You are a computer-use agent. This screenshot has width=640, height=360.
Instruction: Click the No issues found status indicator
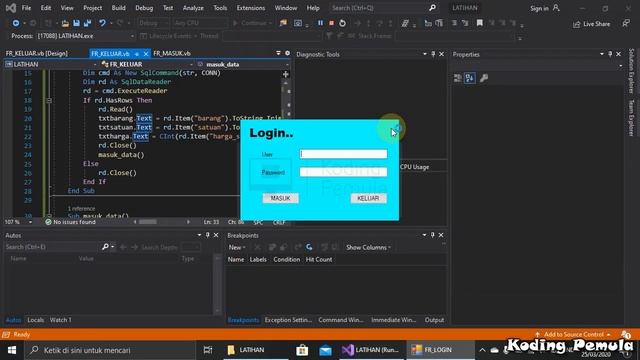click(71, 222)
